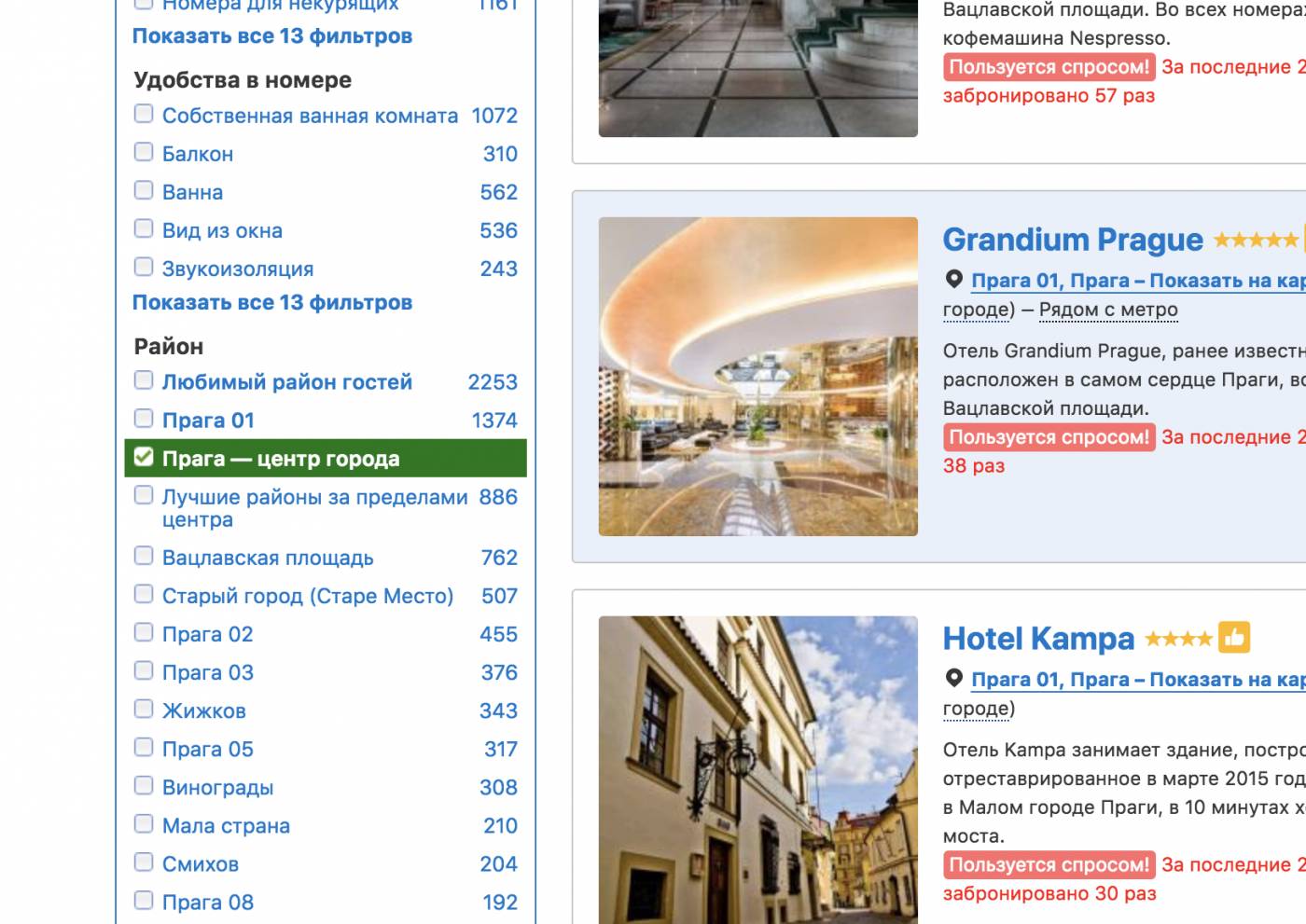Expand all 13 filters under Удобства в номере
1306x924 pixels.
[272, 303]
